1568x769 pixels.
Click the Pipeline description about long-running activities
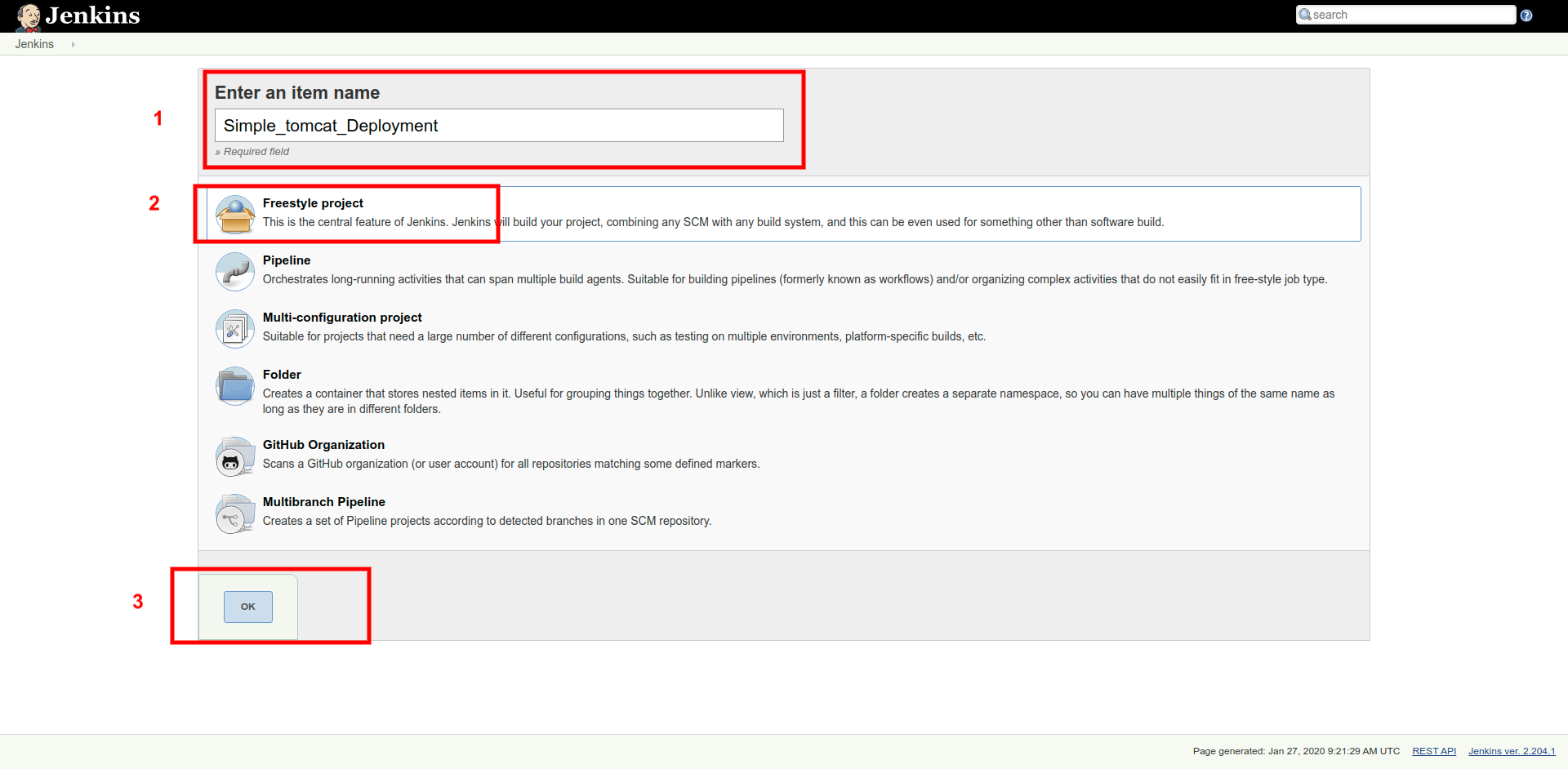click(x=795, y=279)
